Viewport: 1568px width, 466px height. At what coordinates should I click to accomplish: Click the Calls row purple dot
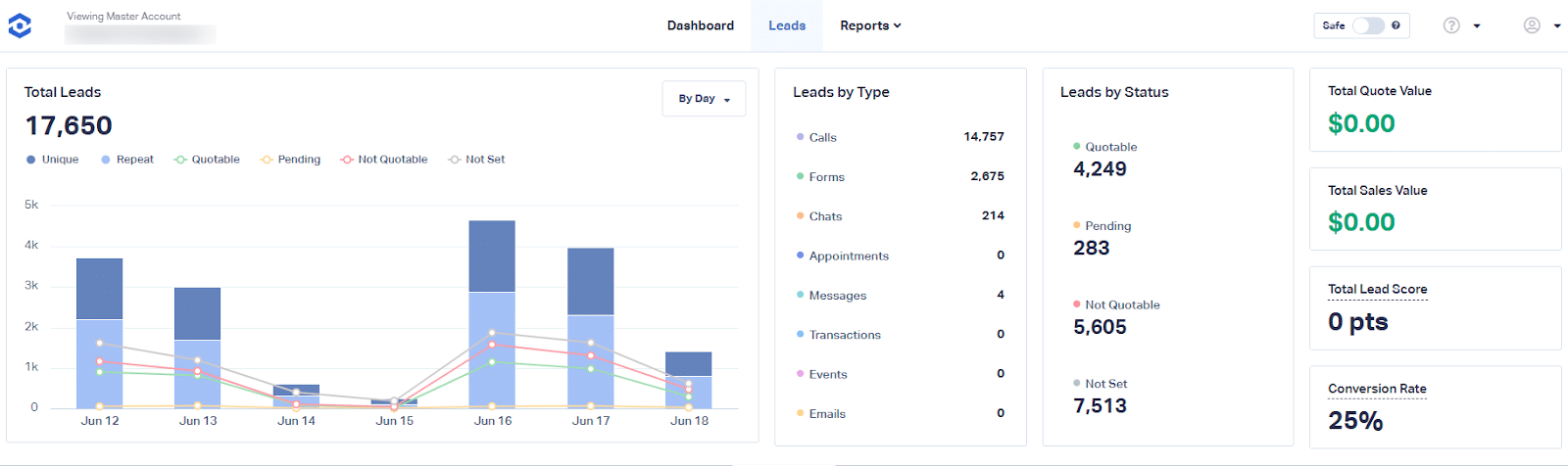(801, 137)
